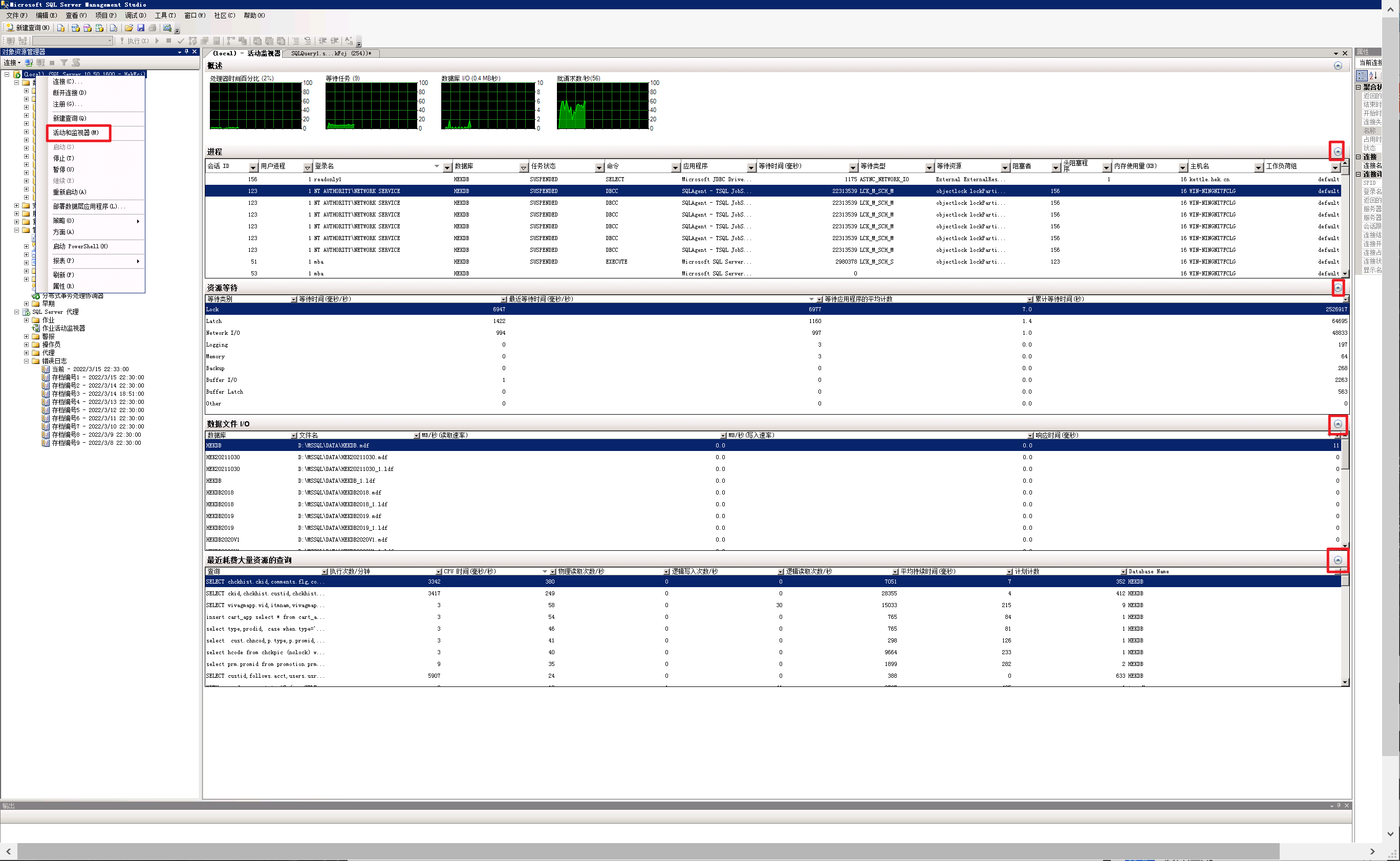Click alphabetical sort icon in properties panel
The height and width of the screenshot is (861, 1400).
click(x=1373, y=76)
